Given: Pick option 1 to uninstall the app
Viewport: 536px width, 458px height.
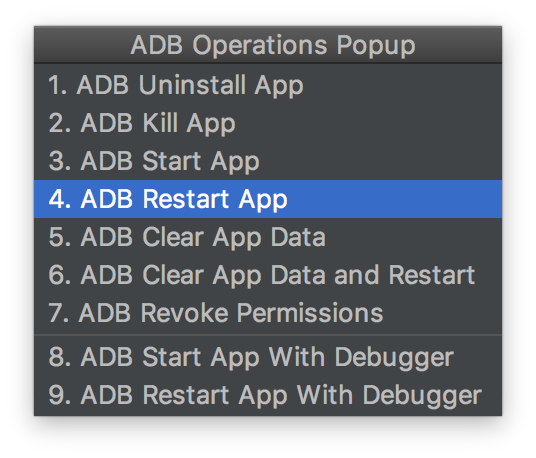Looking at the screenshot, I should [268, 85].
